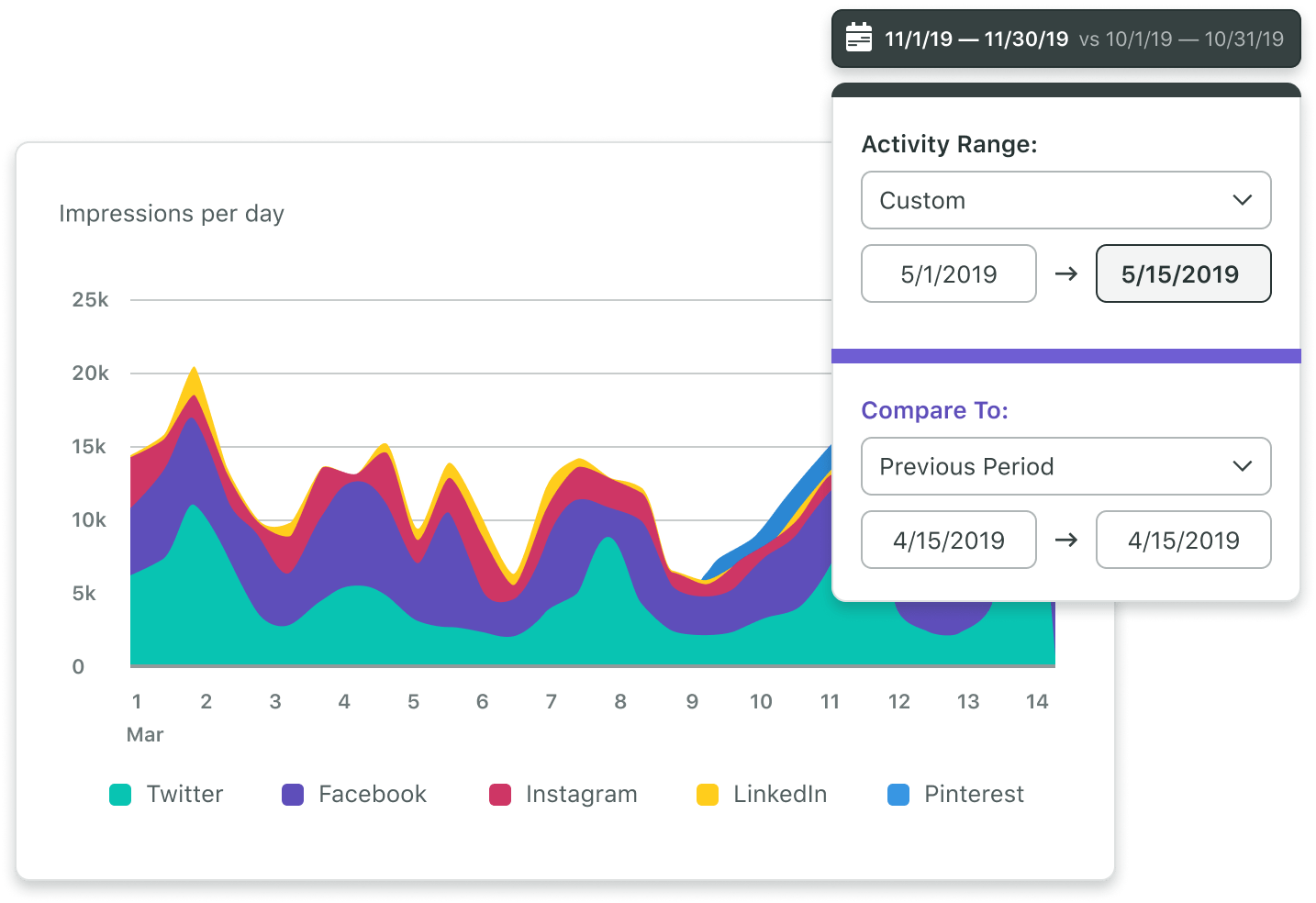The width and height of the screenshot is (1316, 903).
Task: Expand the Custom dropdown chevron arrow
Action: 1242,200
